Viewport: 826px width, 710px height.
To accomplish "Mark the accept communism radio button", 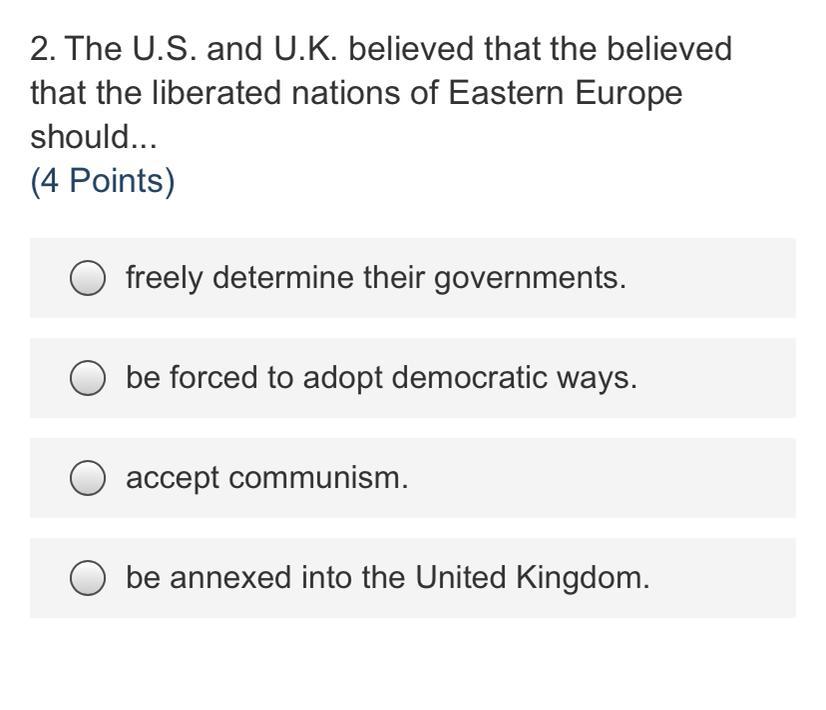I will (87, 478).
